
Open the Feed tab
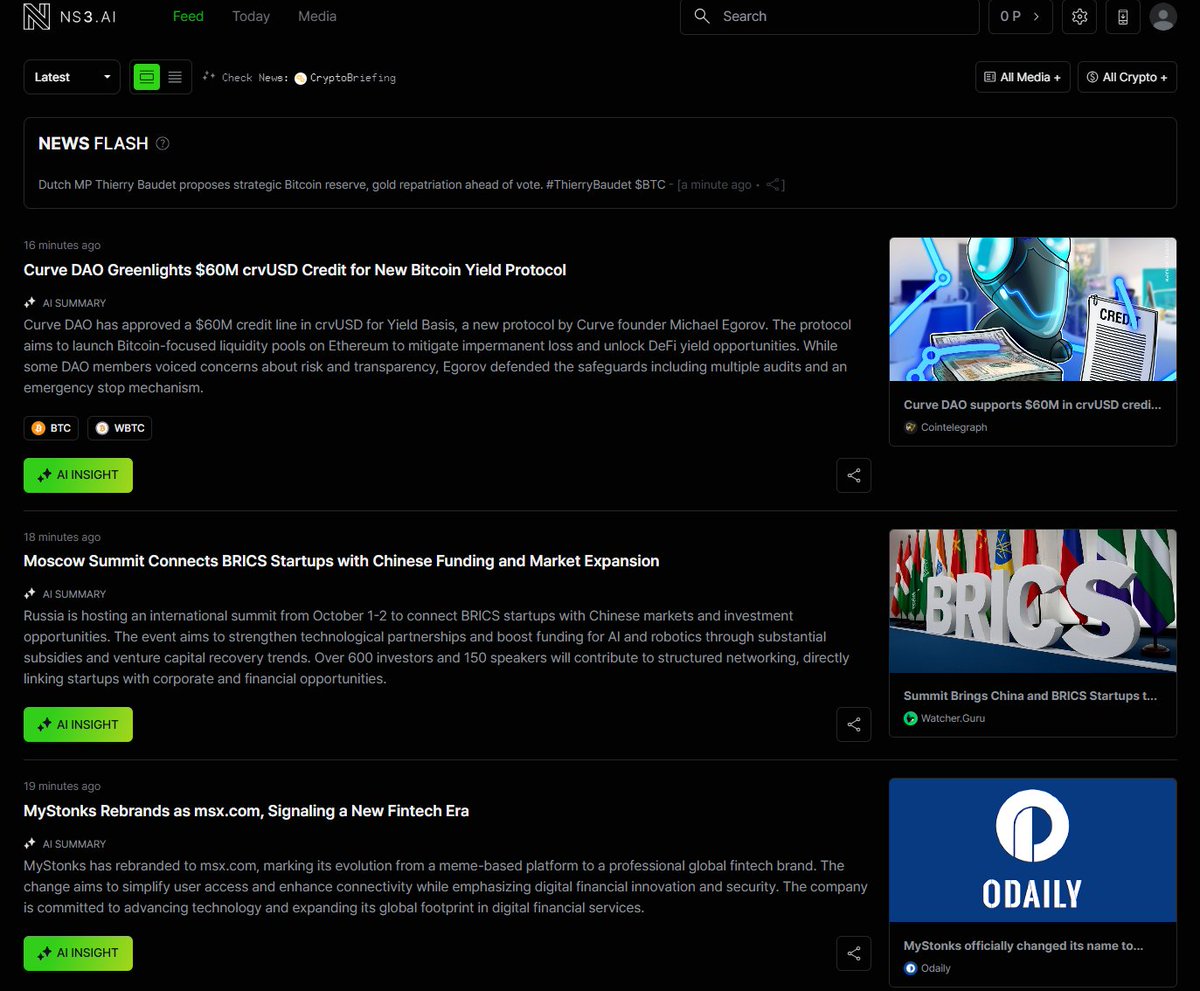click(188, 16)
